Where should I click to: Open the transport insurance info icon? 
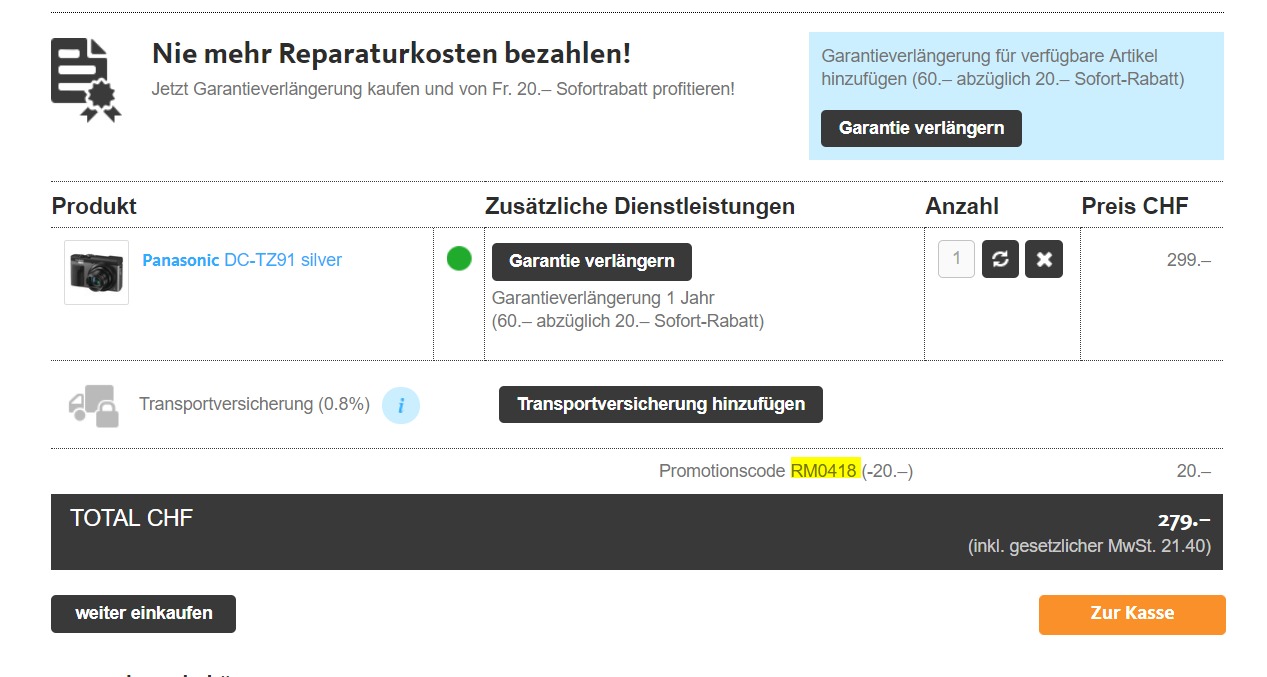(401, 405)
